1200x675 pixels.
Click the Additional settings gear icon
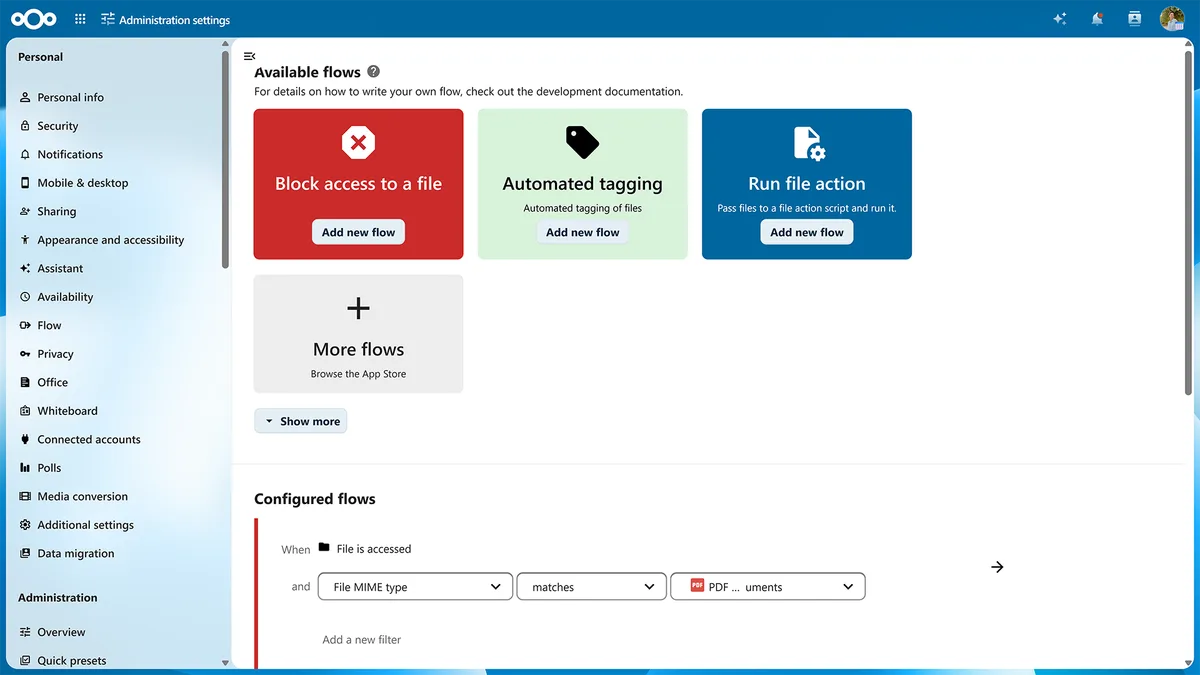(25, 525)
